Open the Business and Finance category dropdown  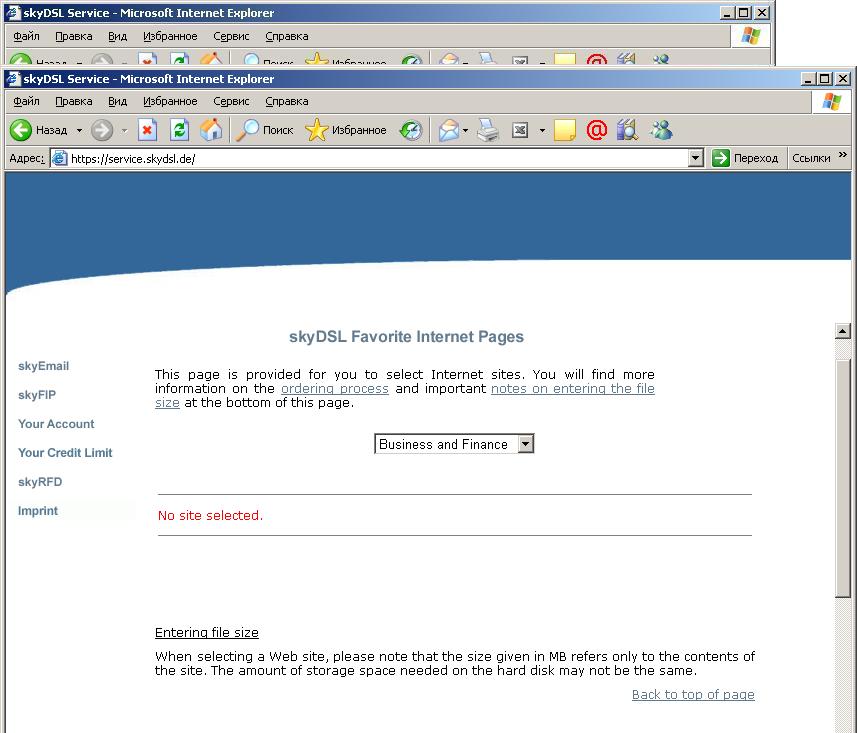click(x=454, y=444)
